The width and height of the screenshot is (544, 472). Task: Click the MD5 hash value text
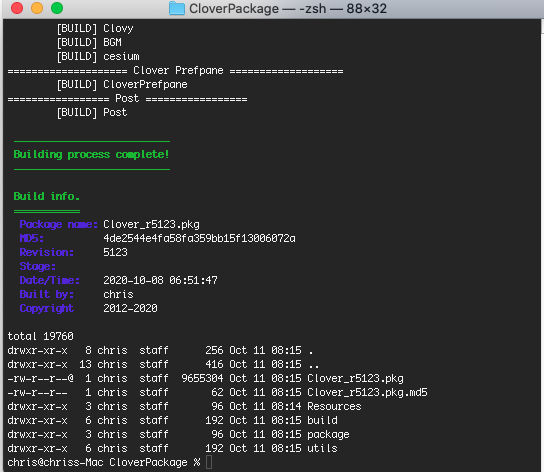[x=199, y=238]
